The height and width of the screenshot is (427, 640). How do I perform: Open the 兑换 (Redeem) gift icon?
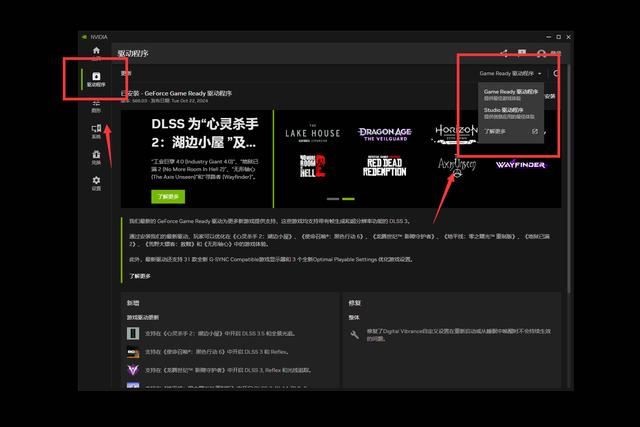[x=96, y=156]
